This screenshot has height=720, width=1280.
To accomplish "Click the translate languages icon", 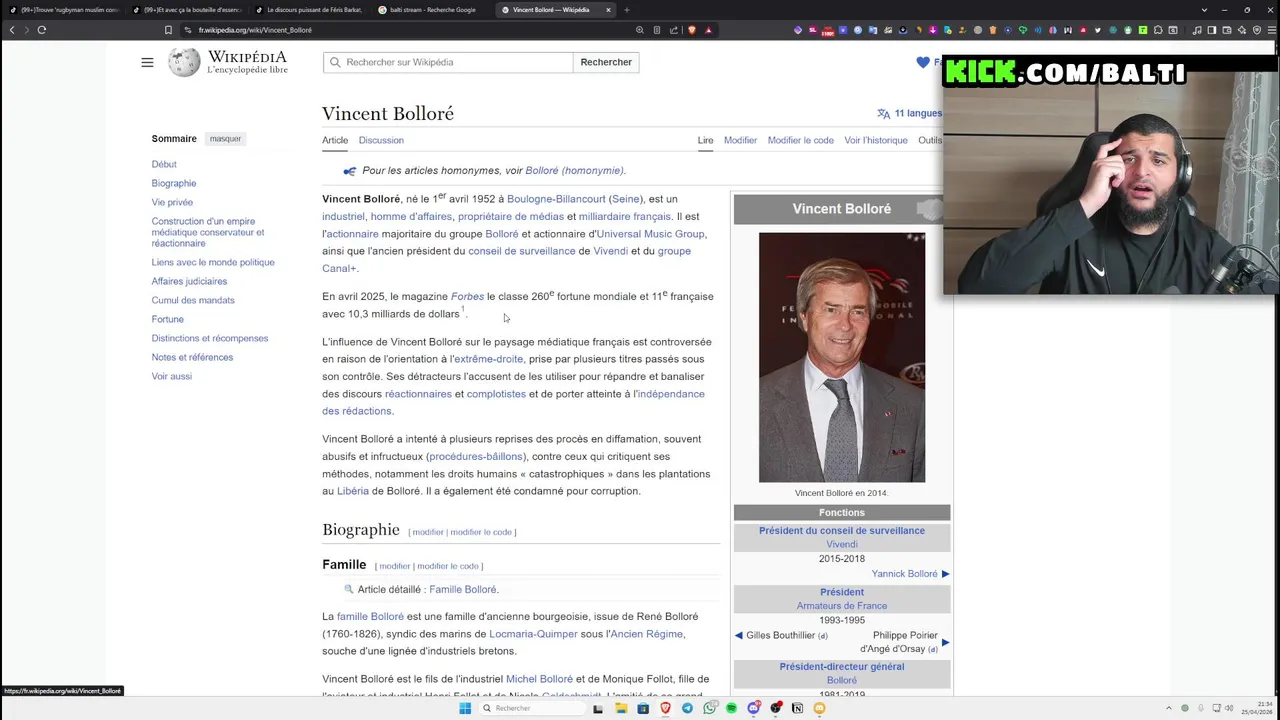I will tap(883, 113).
